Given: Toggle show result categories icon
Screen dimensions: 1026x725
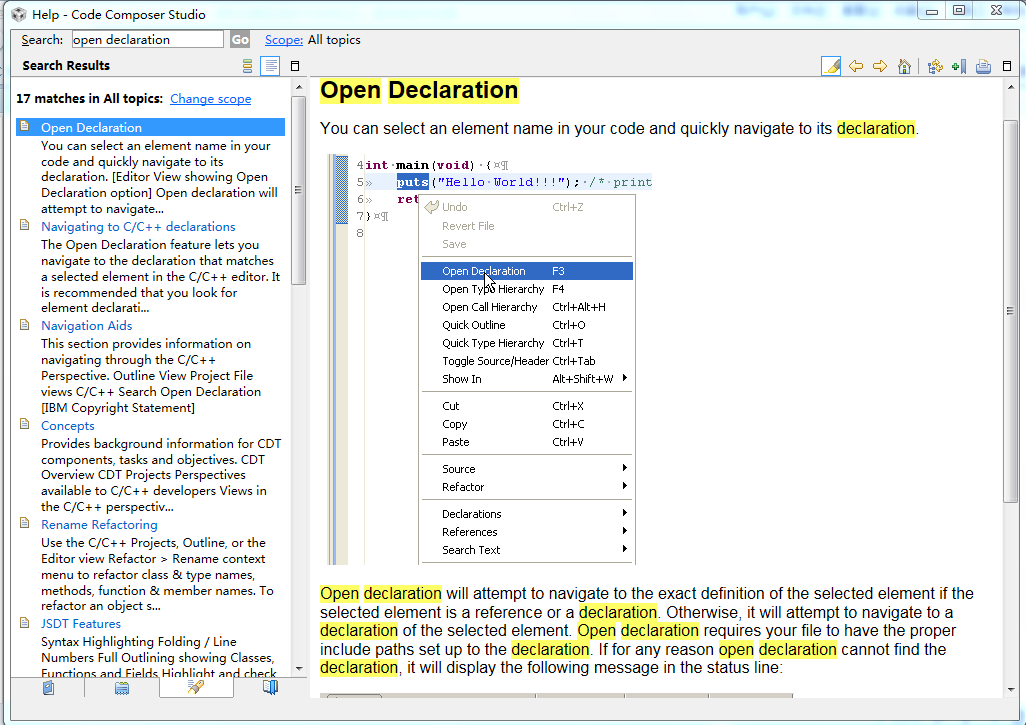Looking at the screenshot, I should click(247, 66).
